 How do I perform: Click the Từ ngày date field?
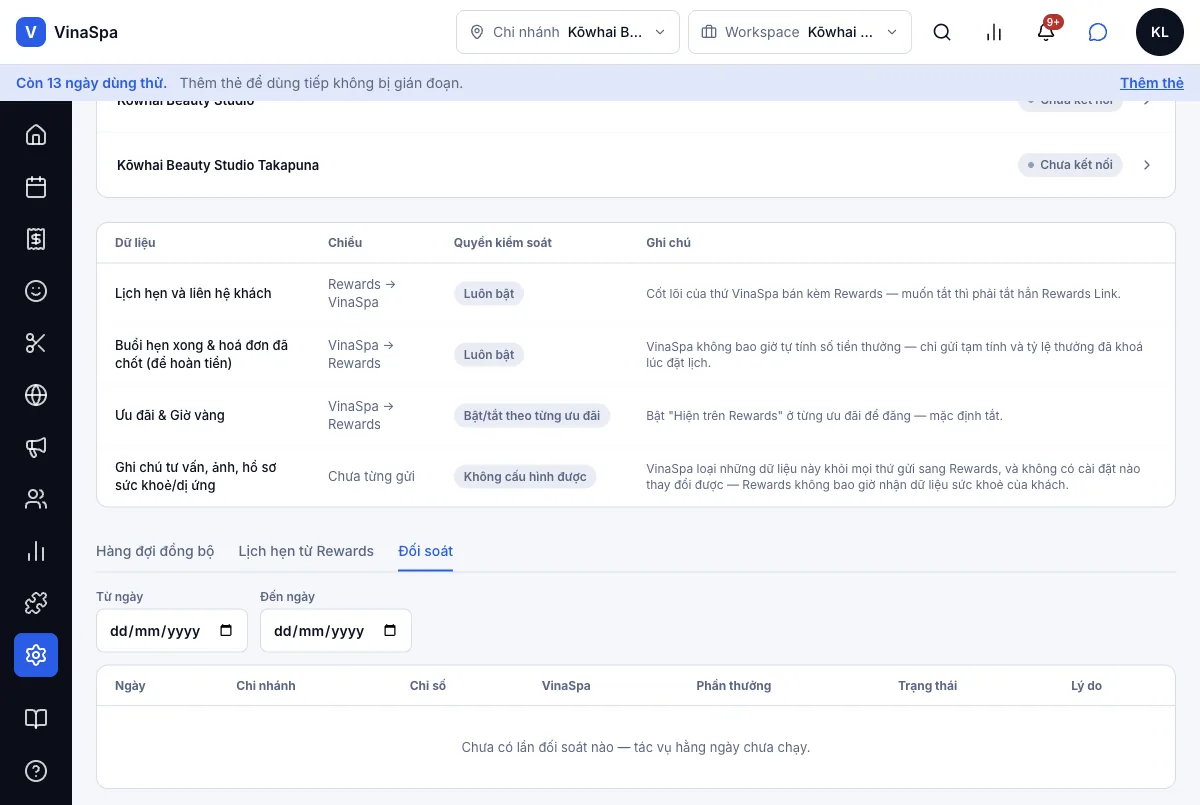click(x=172, y=631)
